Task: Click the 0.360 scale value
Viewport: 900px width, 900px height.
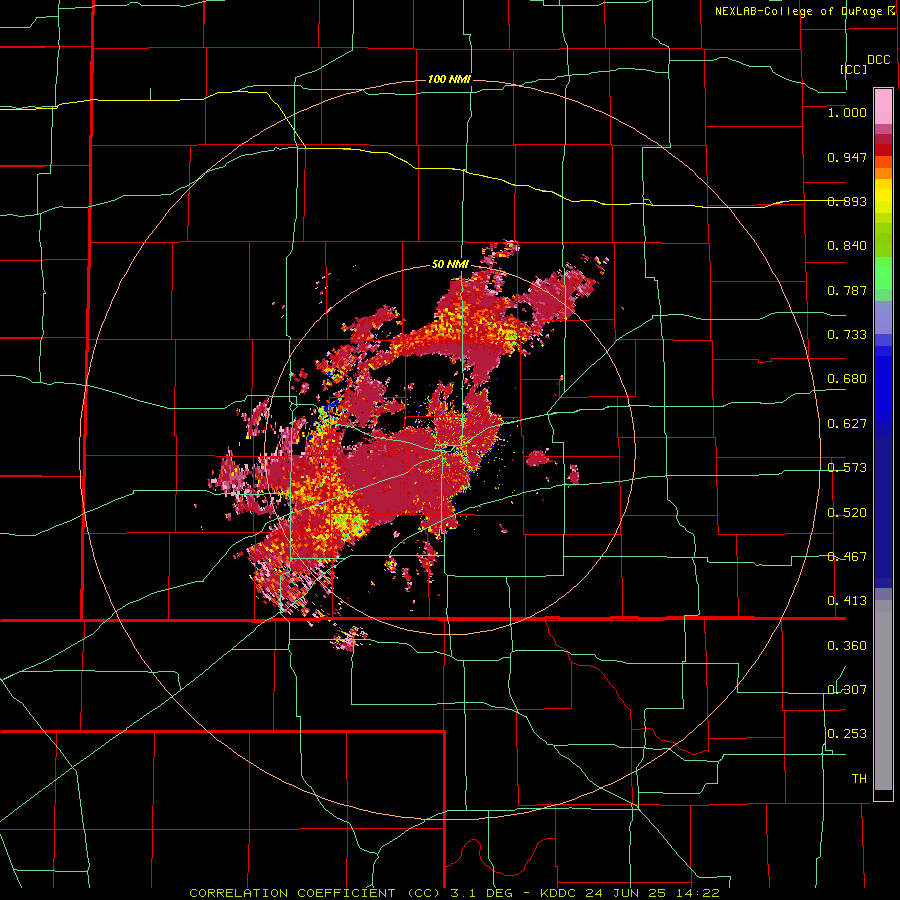Action: 847,646
